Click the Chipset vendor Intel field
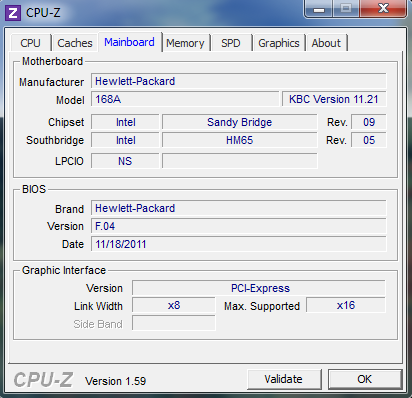Screen dimensions: 412x398 tap(125, 122)
